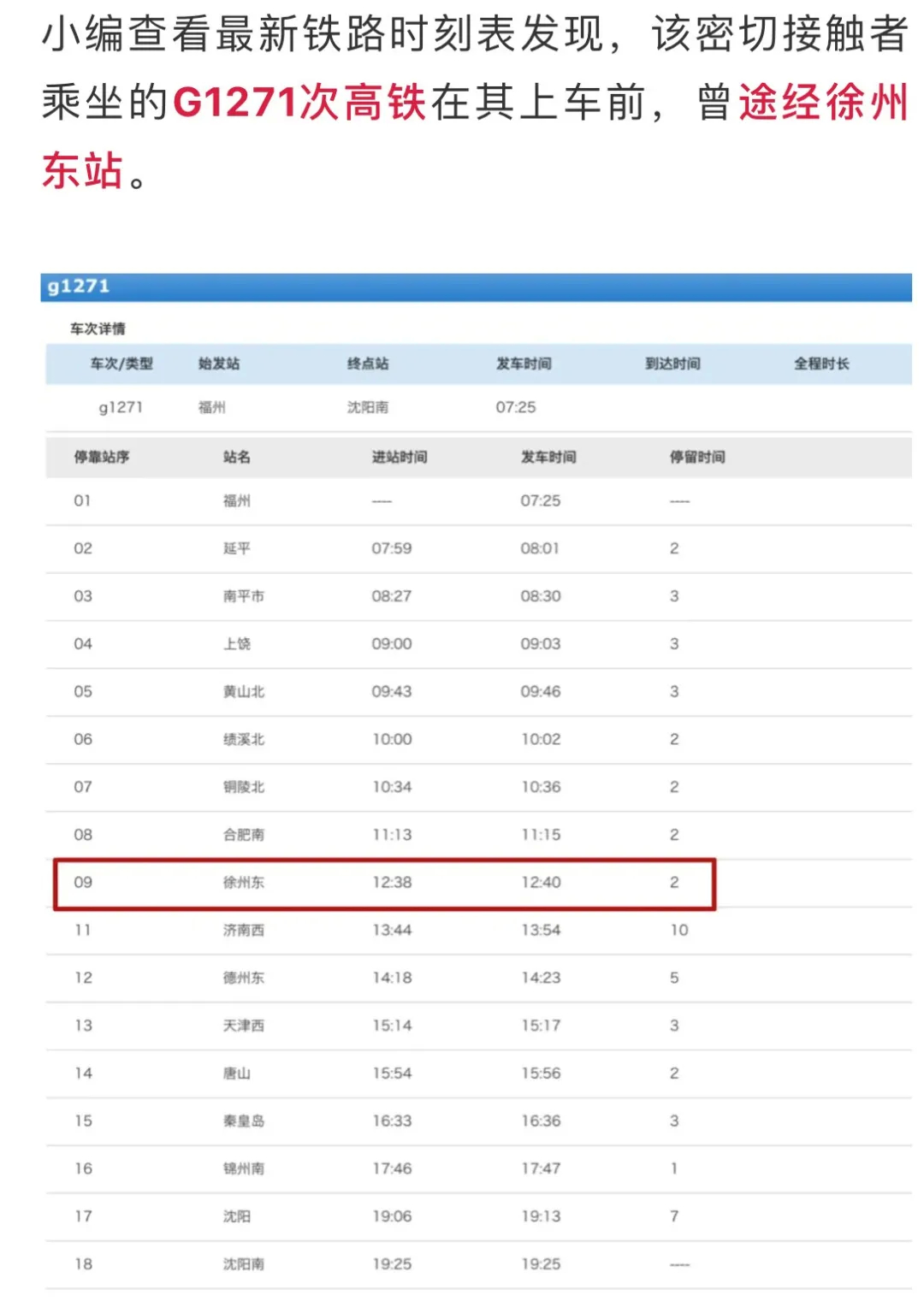
Task: Click the red G1271次高铁 text in the paragraph
Action: click(x=299, y=104)
